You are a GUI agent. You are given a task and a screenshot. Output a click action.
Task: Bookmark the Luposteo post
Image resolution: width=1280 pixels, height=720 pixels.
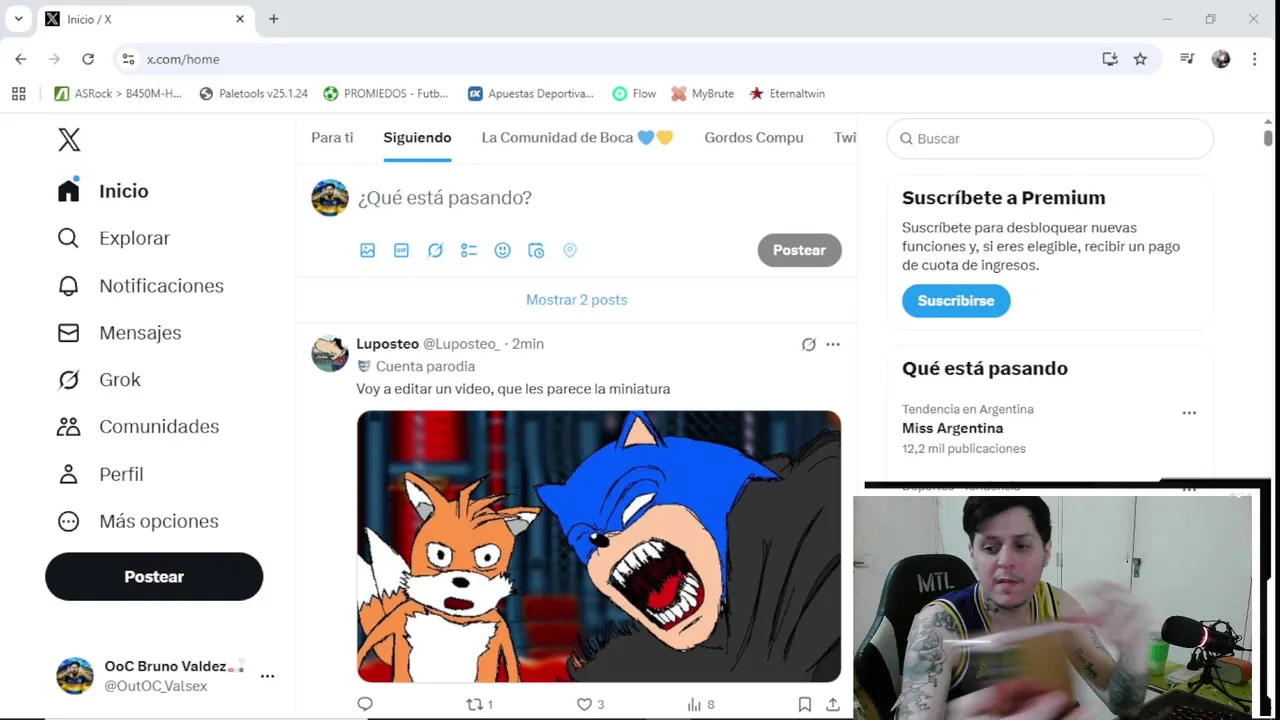tap(805, 704)
